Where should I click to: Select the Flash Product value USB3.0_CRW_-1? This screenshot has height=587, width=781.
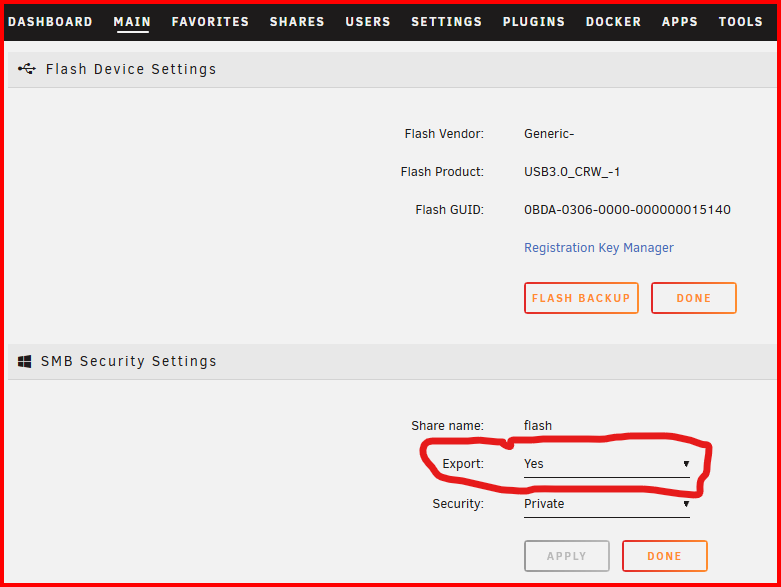572,172
